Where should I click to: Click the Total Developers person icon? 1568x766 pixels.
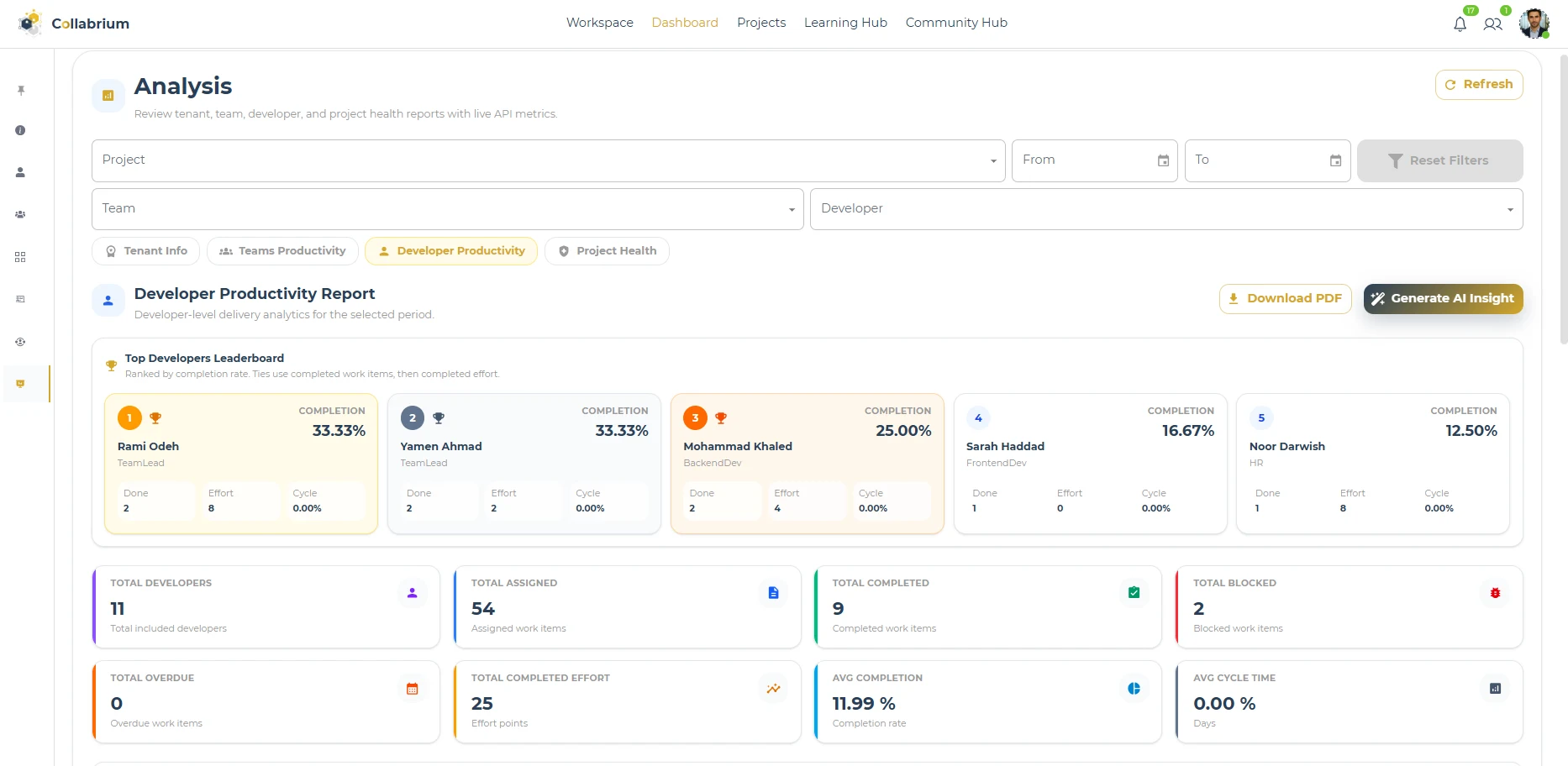click(x=413, y=593)
